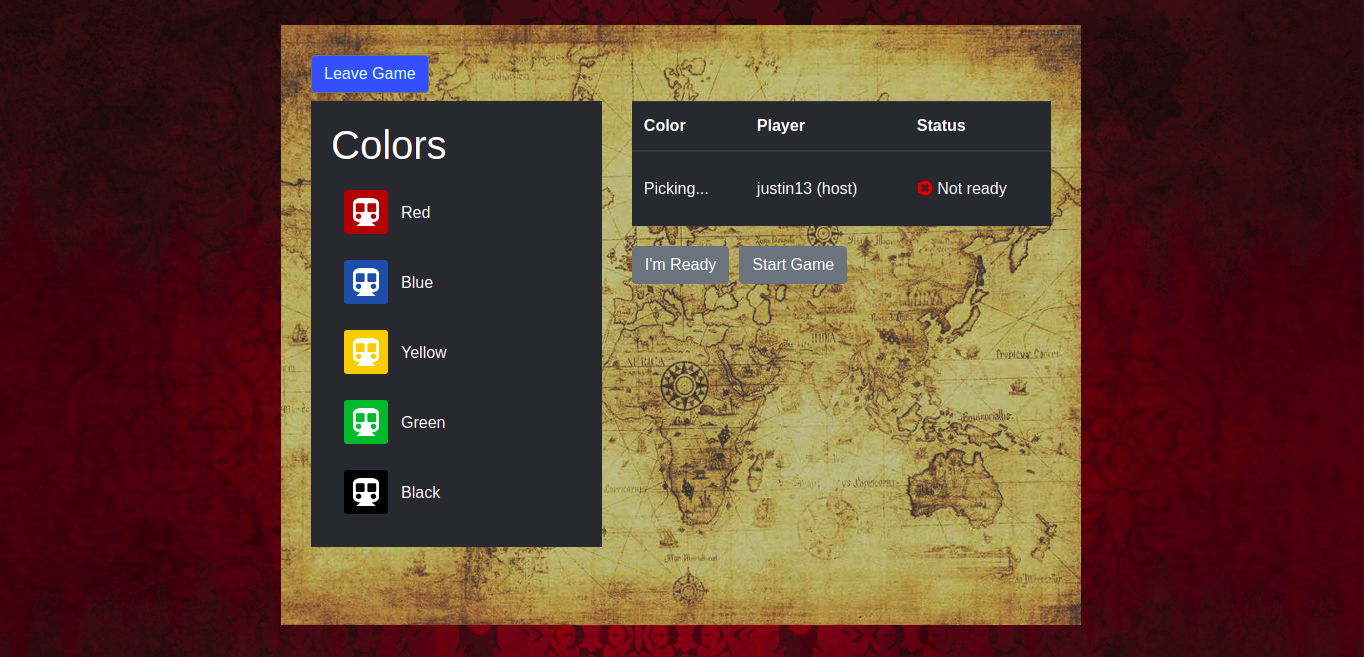This screenshot has height=657, width=1364.
Task: Click the "Picking..." color cell
Action: tap(676, 189)
